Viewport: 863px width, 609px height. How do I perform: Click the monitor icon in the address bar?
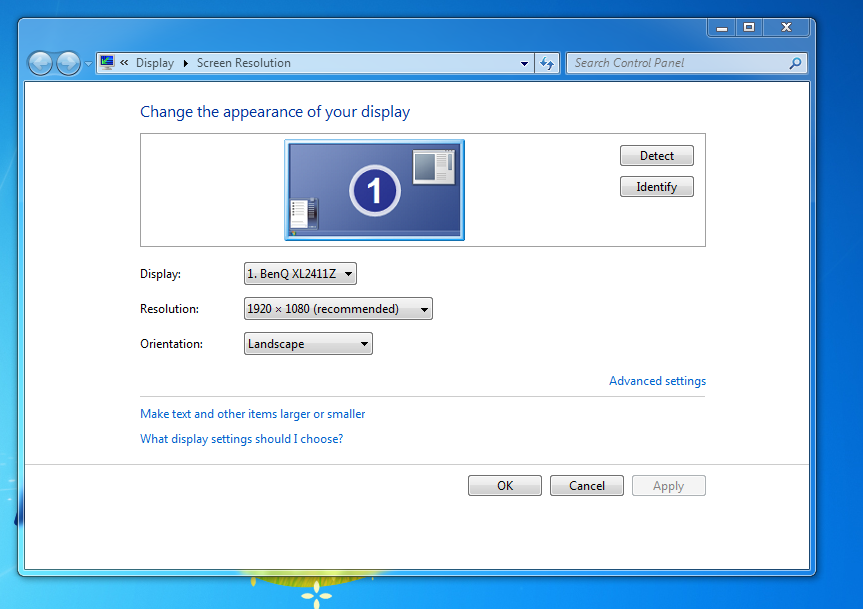pos(107,63)
